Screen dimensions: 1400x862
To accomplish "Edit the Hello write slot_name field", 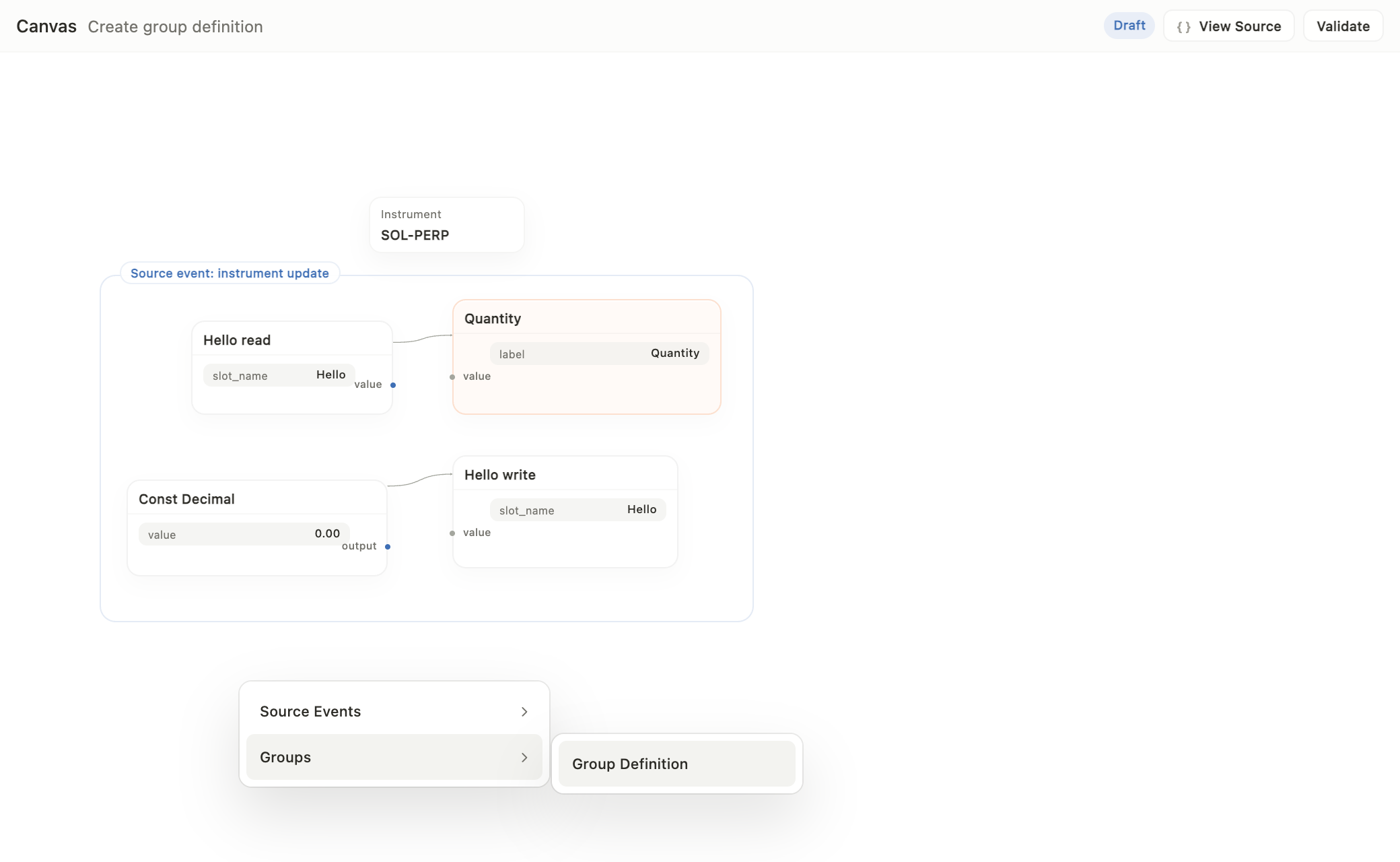I will click(x=578, y=510).
